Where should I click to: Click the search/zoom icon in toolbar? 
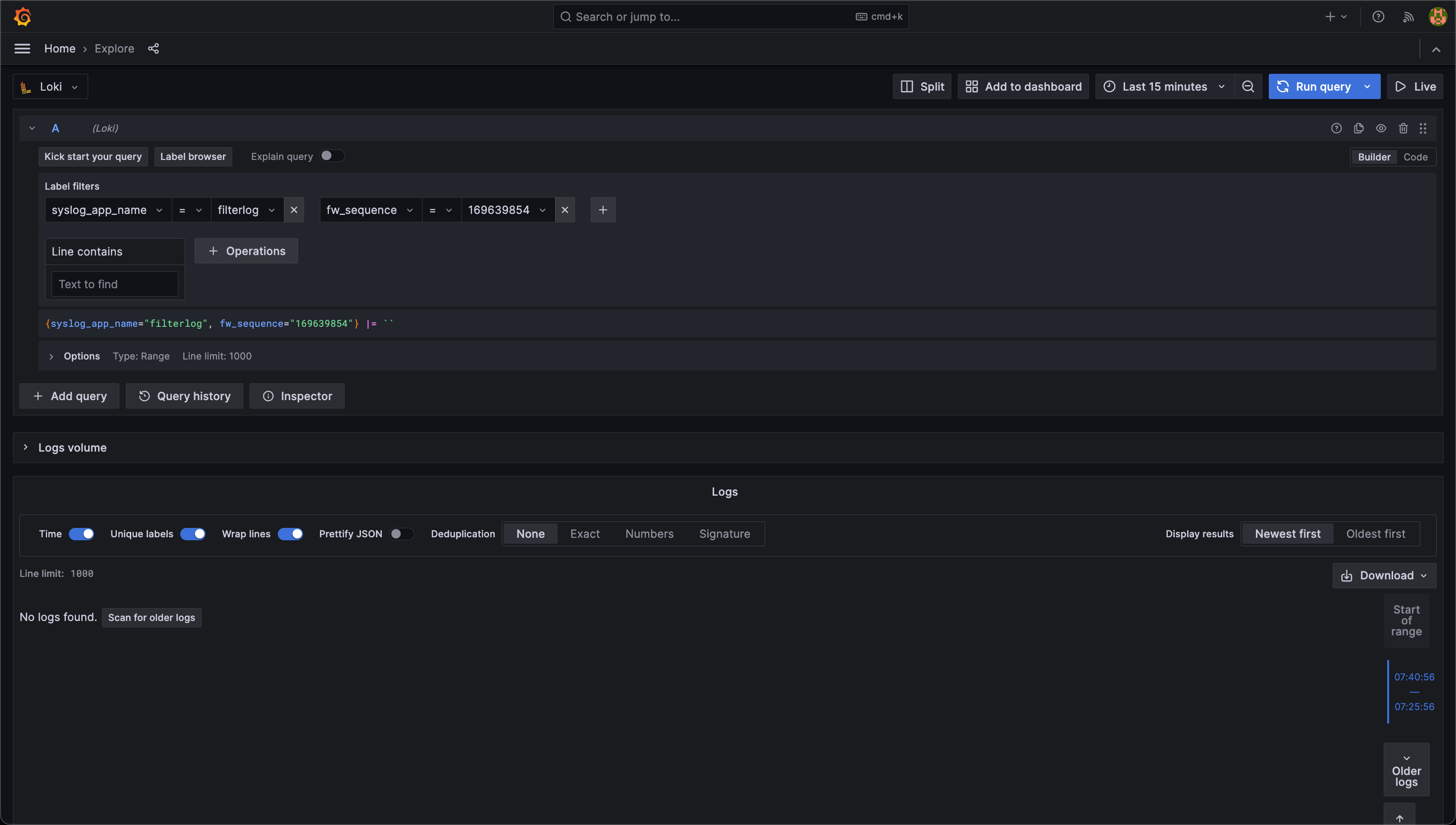(1248, 87)
